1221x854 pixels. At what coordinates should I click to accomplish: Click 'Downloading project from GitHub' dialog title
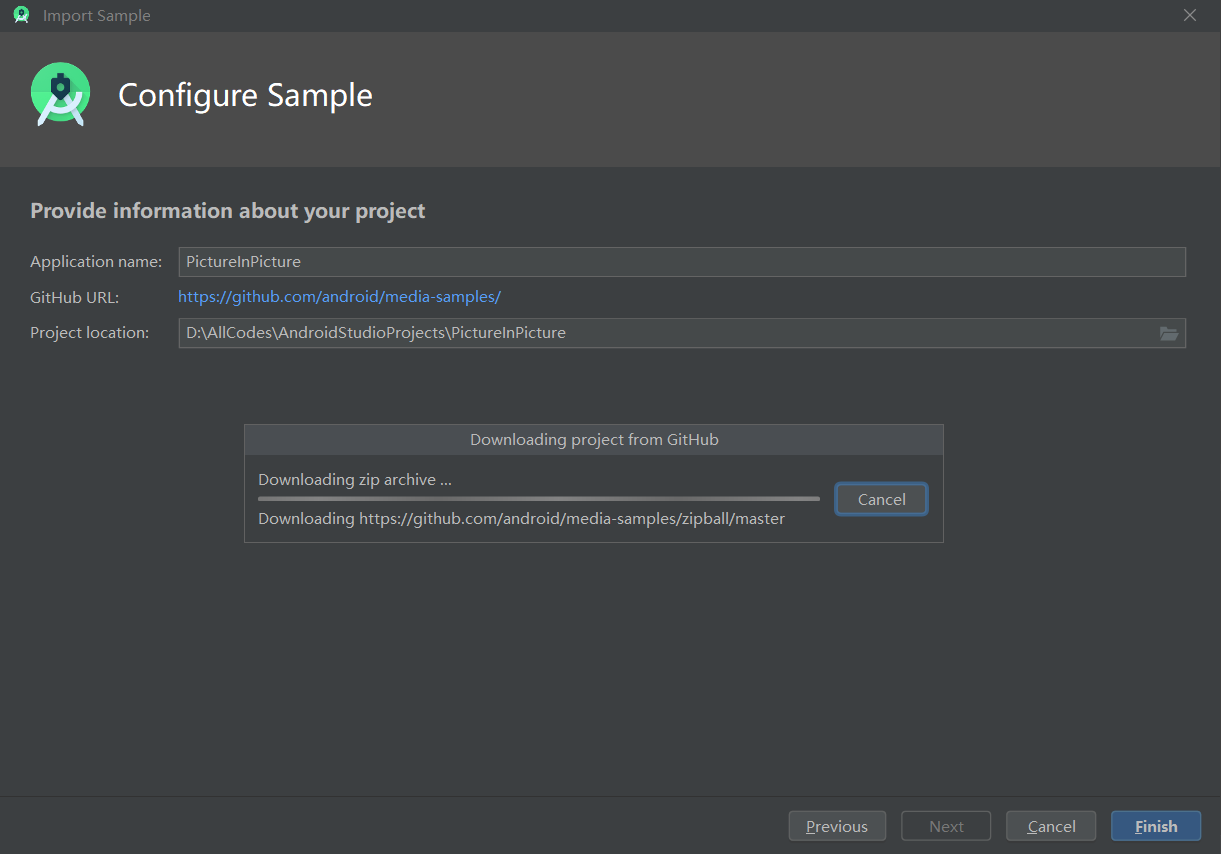594,440
